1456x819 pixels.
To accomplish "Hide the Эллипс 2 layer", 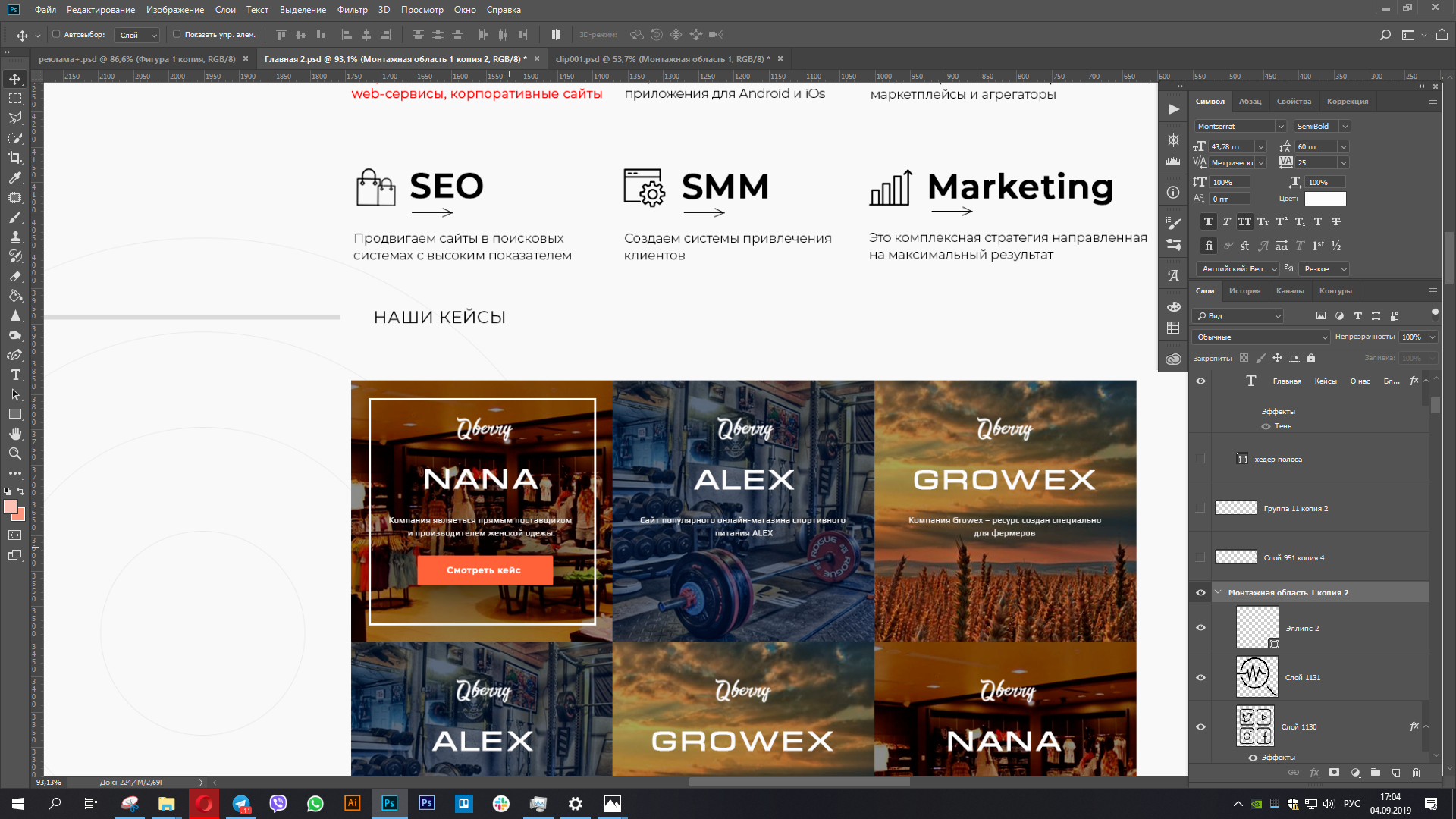I will [1200, 628].
